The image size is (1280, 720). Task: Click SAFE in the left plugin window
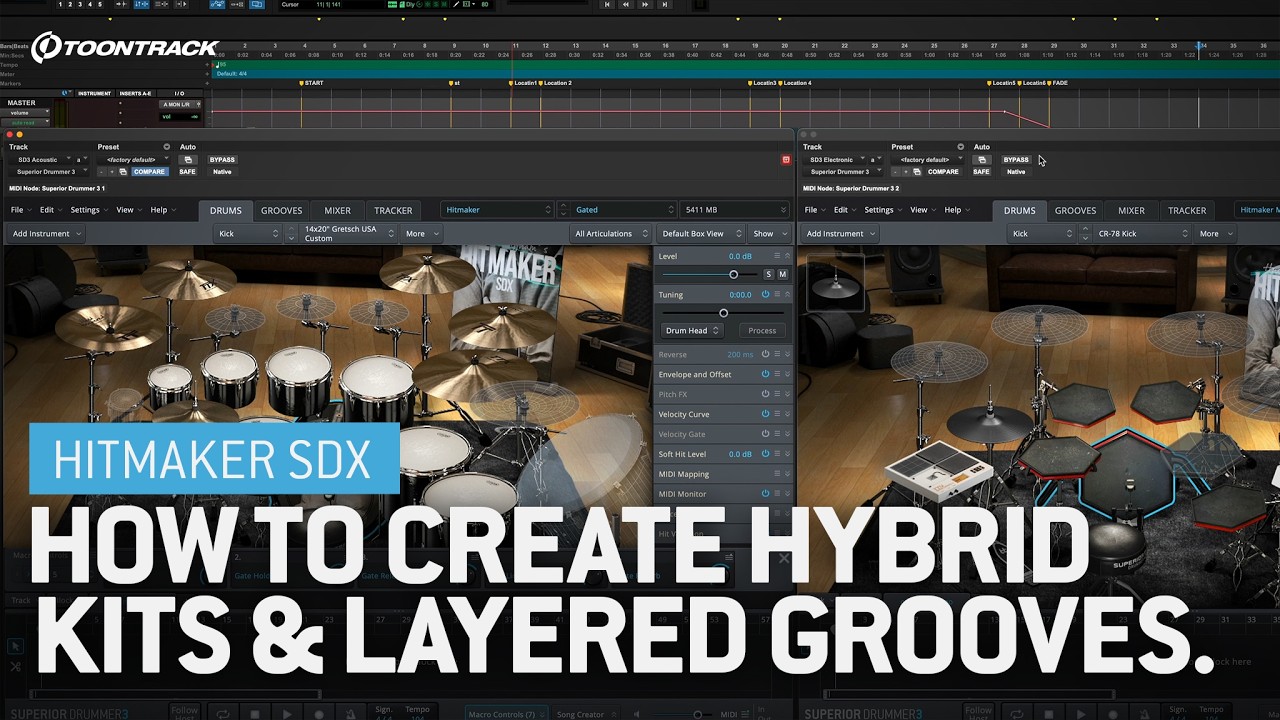(187, 172)
